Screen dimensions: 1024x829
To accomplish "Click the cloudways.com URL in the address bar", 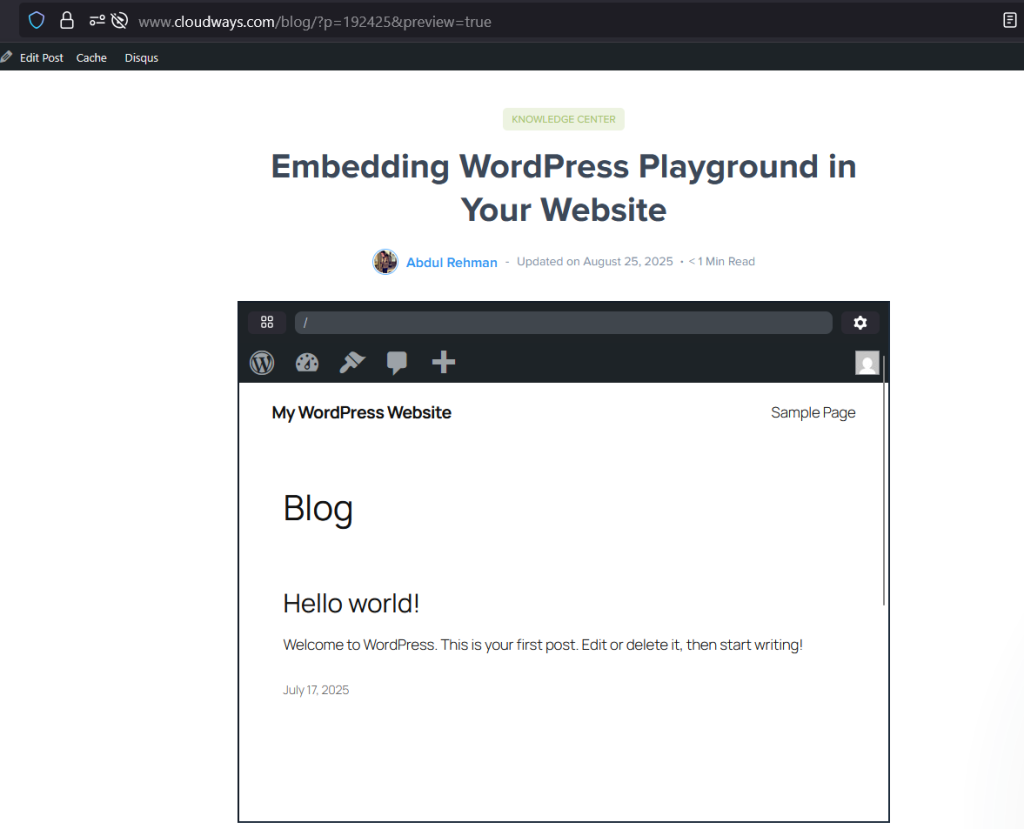I will (314, 22).
